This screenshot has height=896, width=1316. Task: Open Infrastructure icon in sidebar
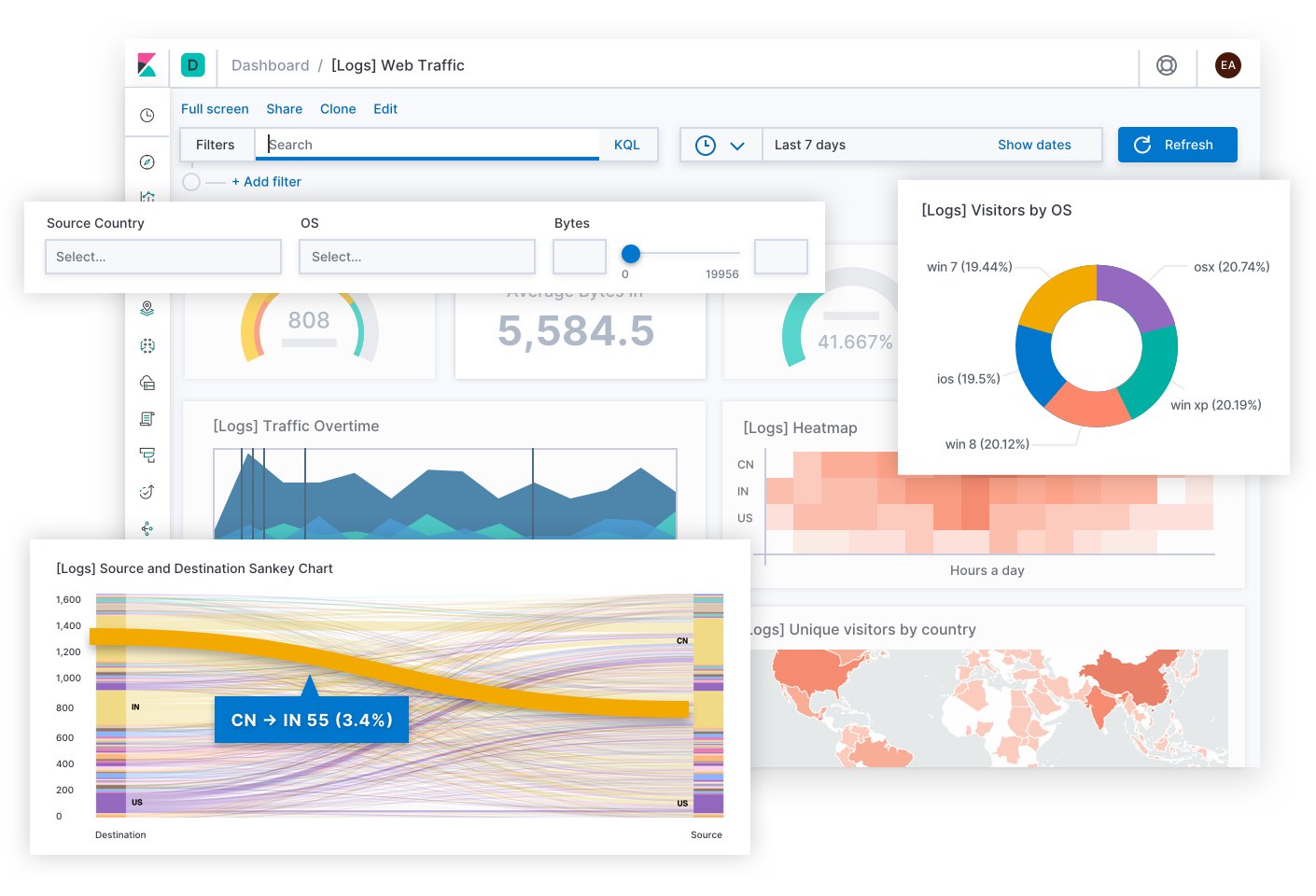tap(147, 383)
